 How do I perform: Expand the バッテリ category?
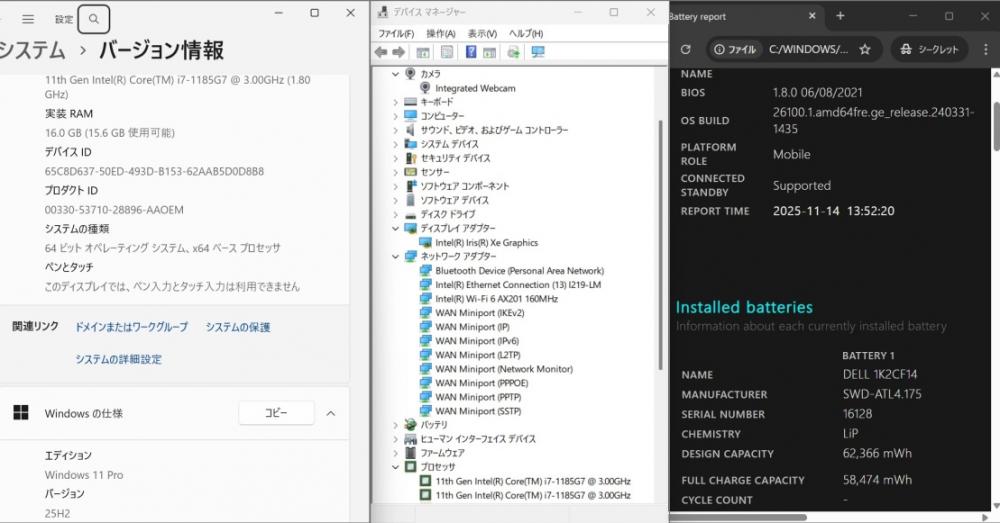(x=395, y=425)
